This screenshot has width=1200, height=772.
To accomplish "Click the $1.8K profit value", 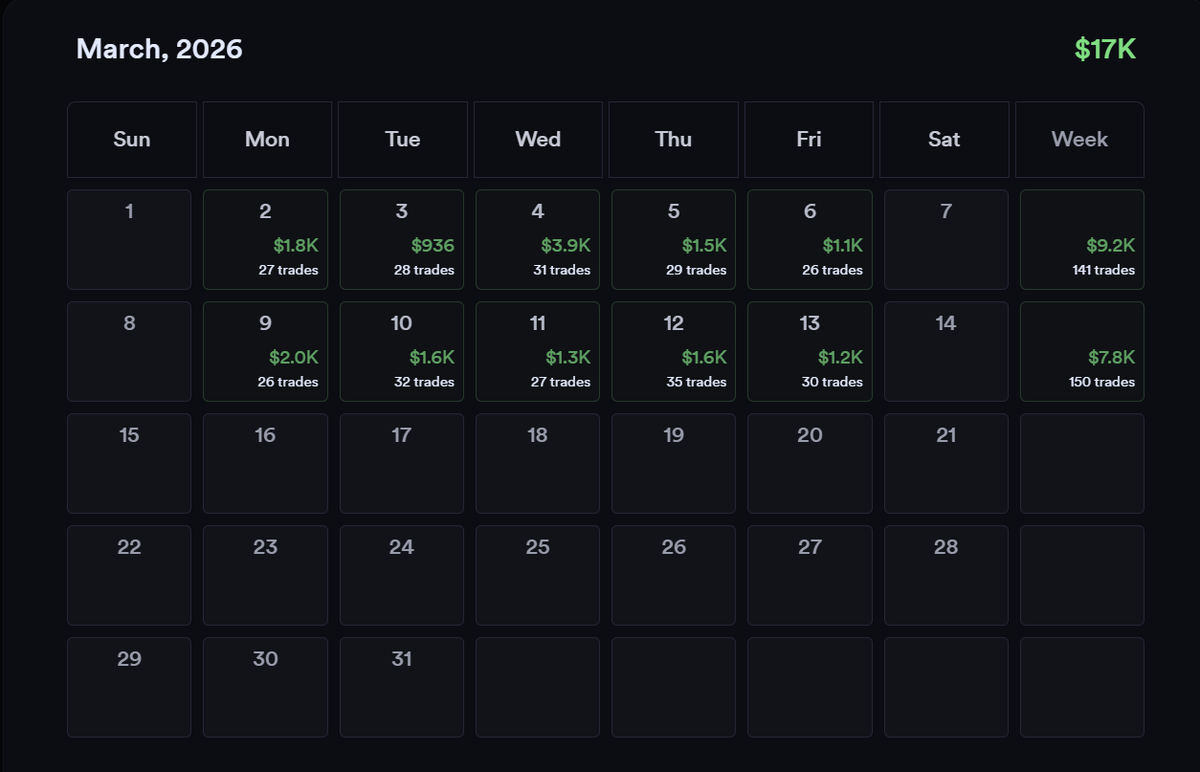I will click(x=296, y=245).
